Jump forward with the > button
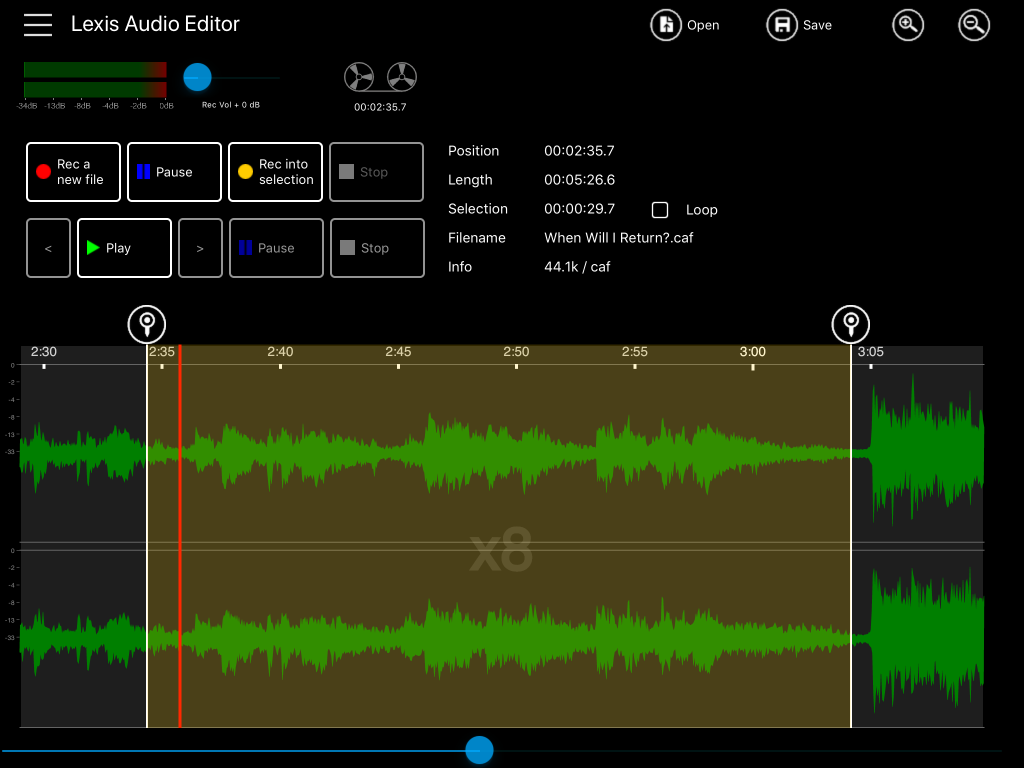The image size is (1024, 768). [200, 248]
